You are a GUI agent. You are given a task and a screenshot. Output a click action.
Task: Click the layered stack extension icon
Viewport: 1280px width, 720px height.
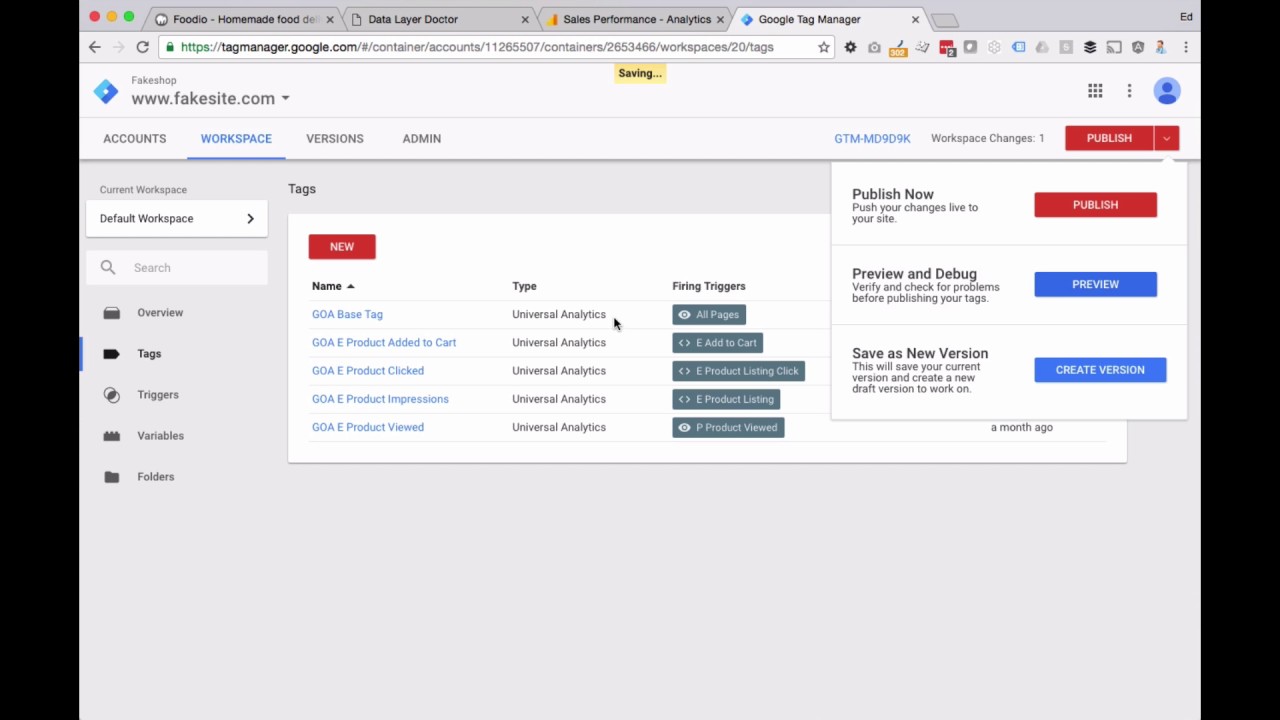click(1090, 47)
